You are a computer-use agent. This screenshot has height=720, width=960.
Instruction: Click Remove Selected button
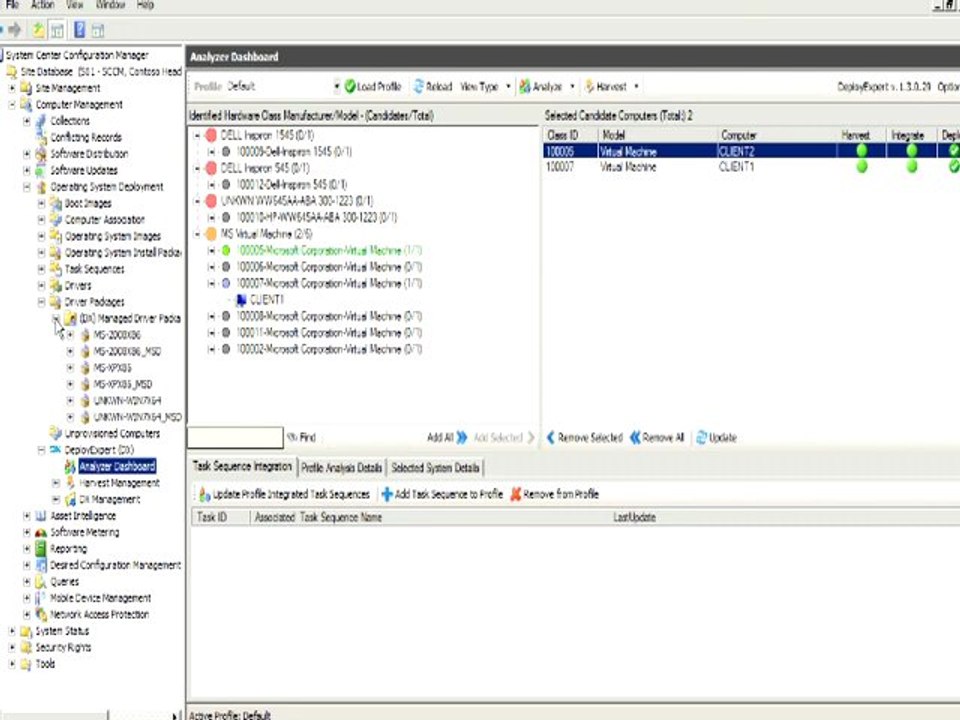(x=584, y=437)
